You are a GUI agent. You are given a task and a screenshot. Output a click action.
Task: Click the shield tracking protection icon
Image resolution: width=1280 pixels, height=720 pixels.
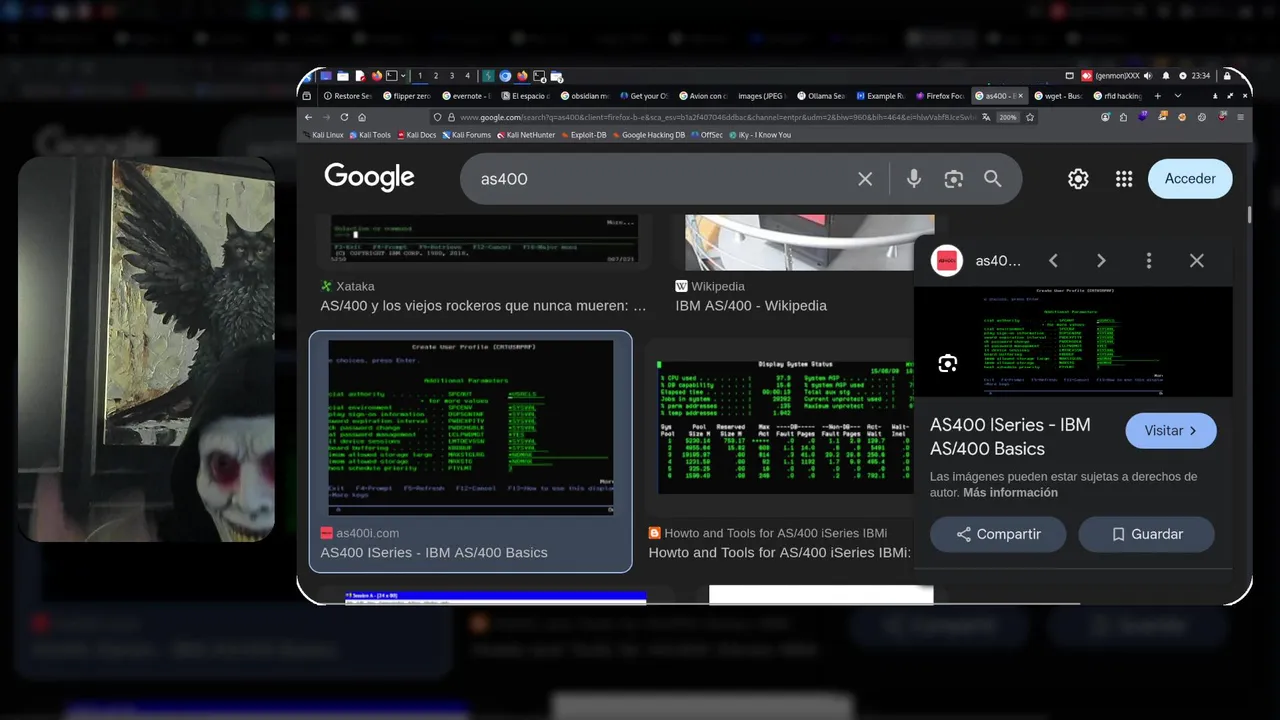click(437, 117)
